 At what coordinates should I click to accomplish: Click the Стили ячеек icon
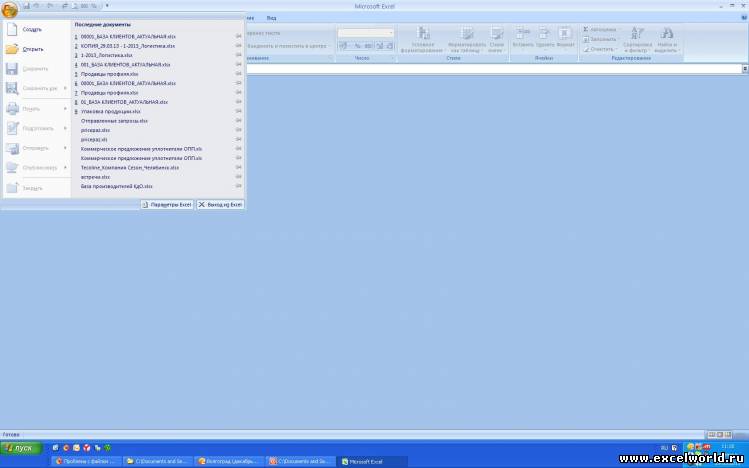pos(497,33)
